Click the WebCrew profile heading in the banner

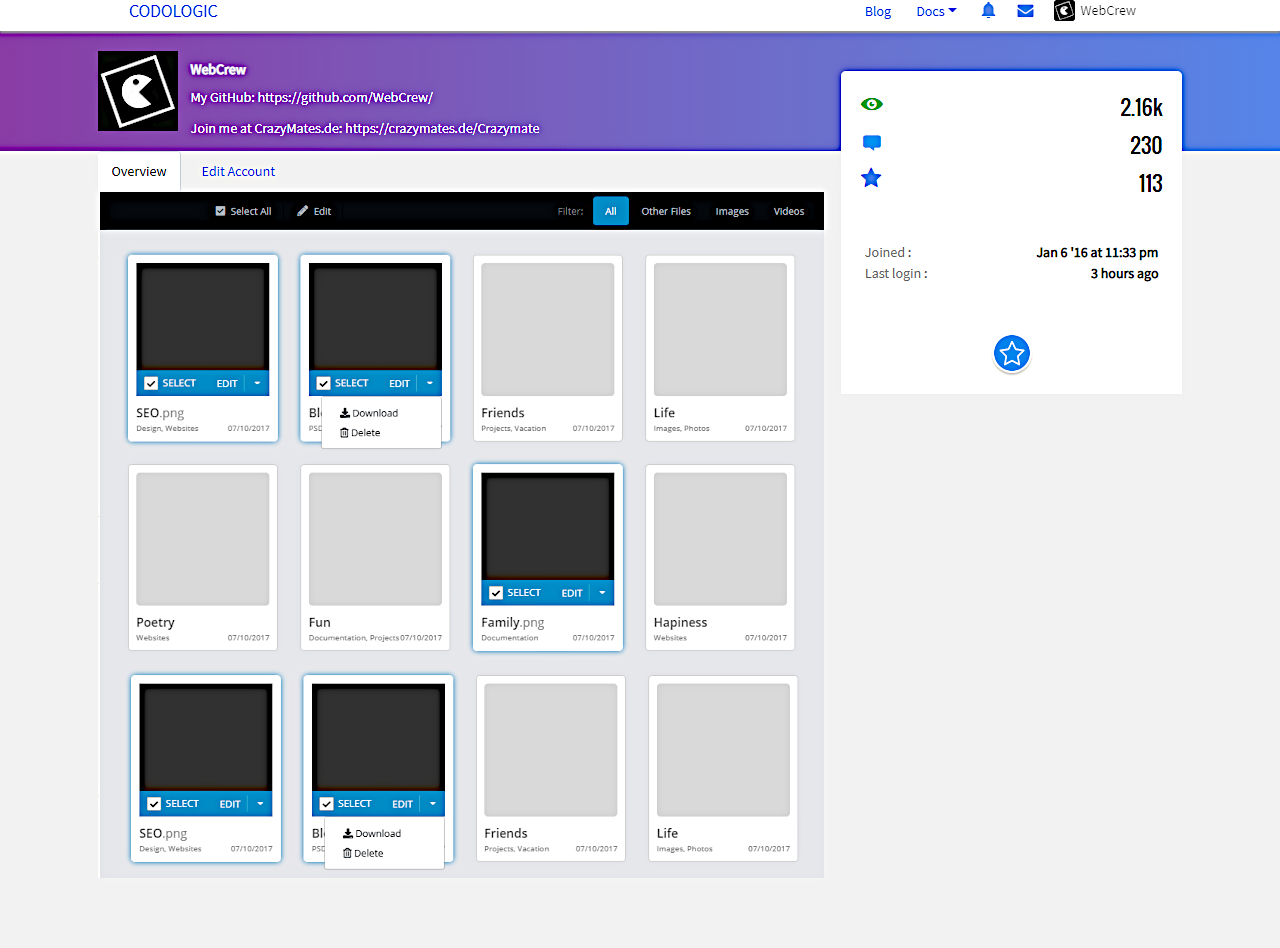click(218, 69)
